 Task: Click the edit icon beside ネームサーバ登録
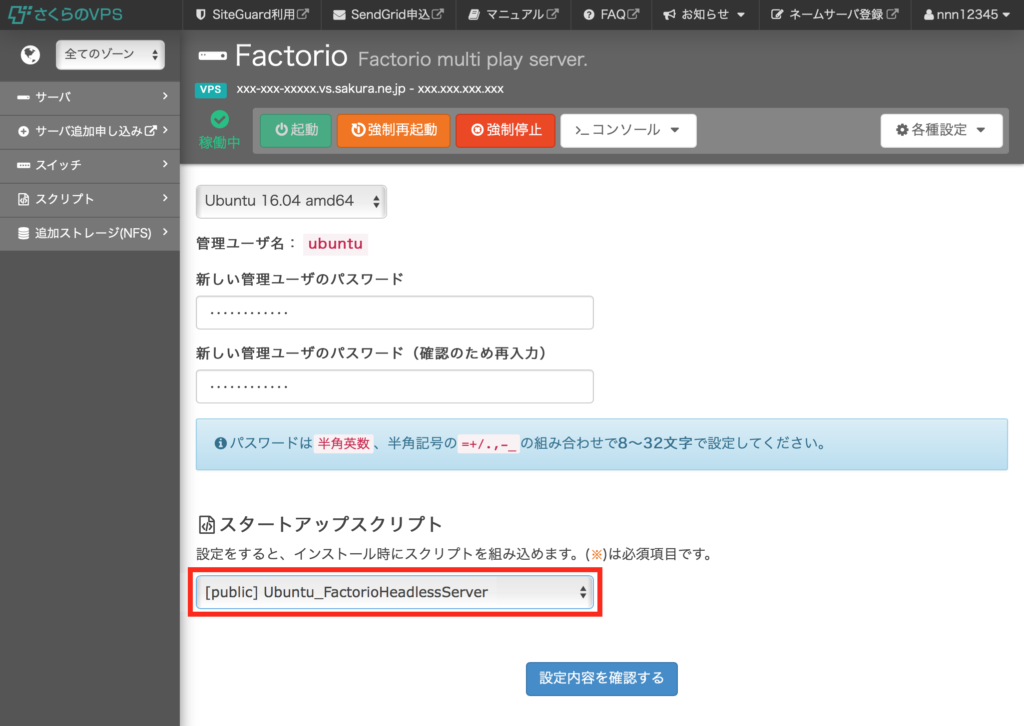776,14
